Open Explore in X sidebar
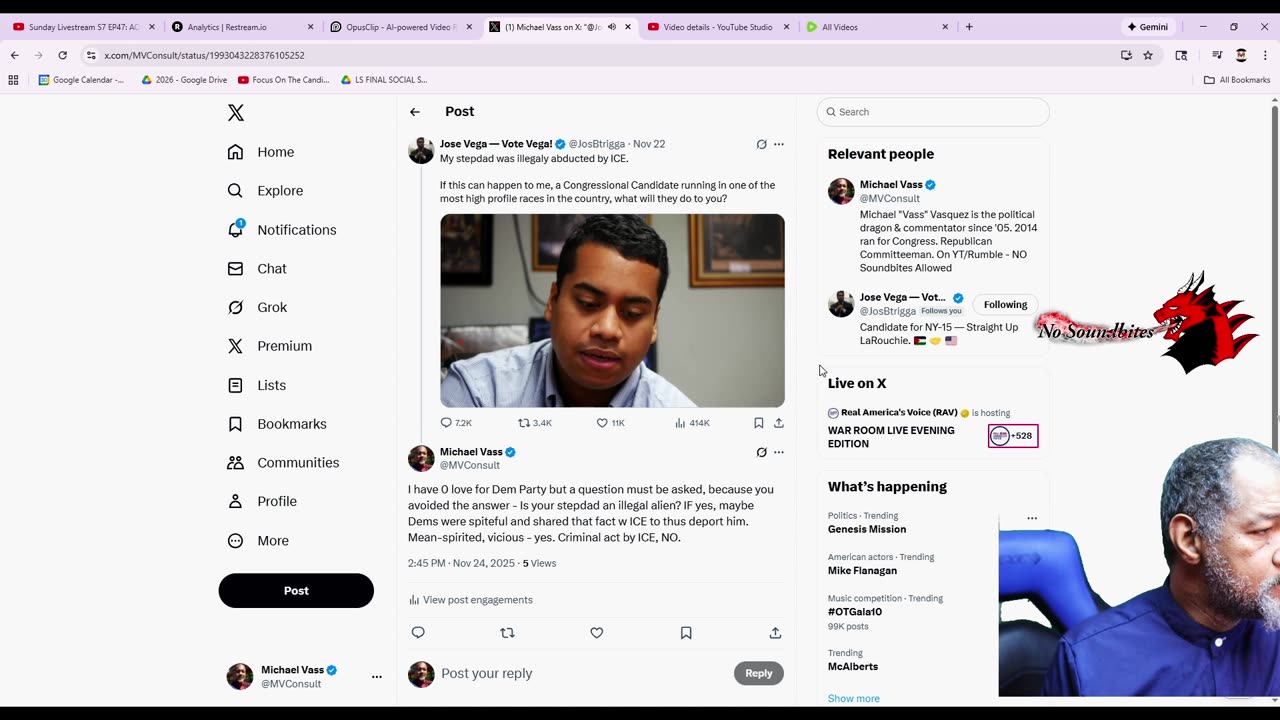This screenshot has height=720, width=1280. (x=265, y=191)
